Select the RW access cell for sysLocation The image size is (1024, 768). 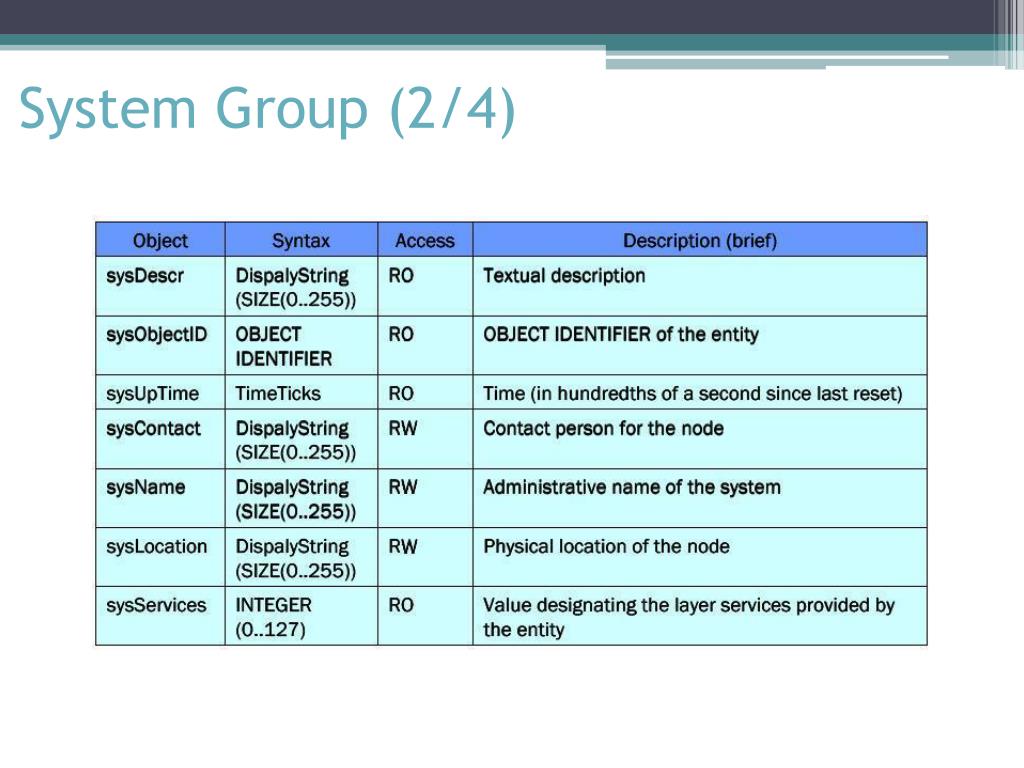pyautogui.click(x=425, y=557)
